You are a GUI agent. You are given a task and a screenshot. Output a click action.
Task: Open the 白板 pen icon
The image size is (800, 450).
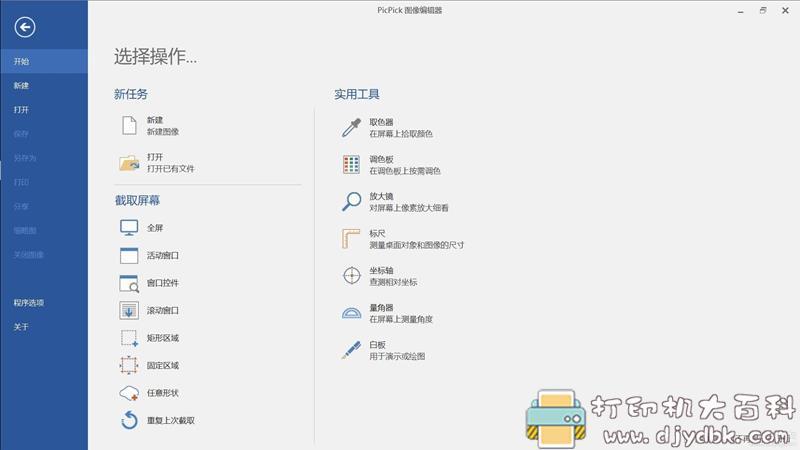click(x=351, y=350)
